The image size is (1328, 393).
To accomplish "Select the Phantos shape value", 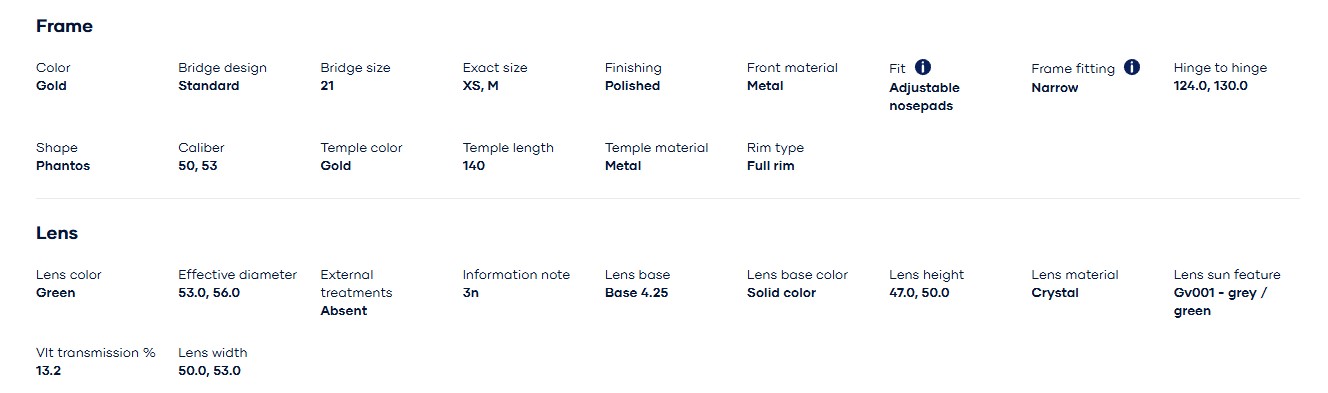I will click(63, 166).
